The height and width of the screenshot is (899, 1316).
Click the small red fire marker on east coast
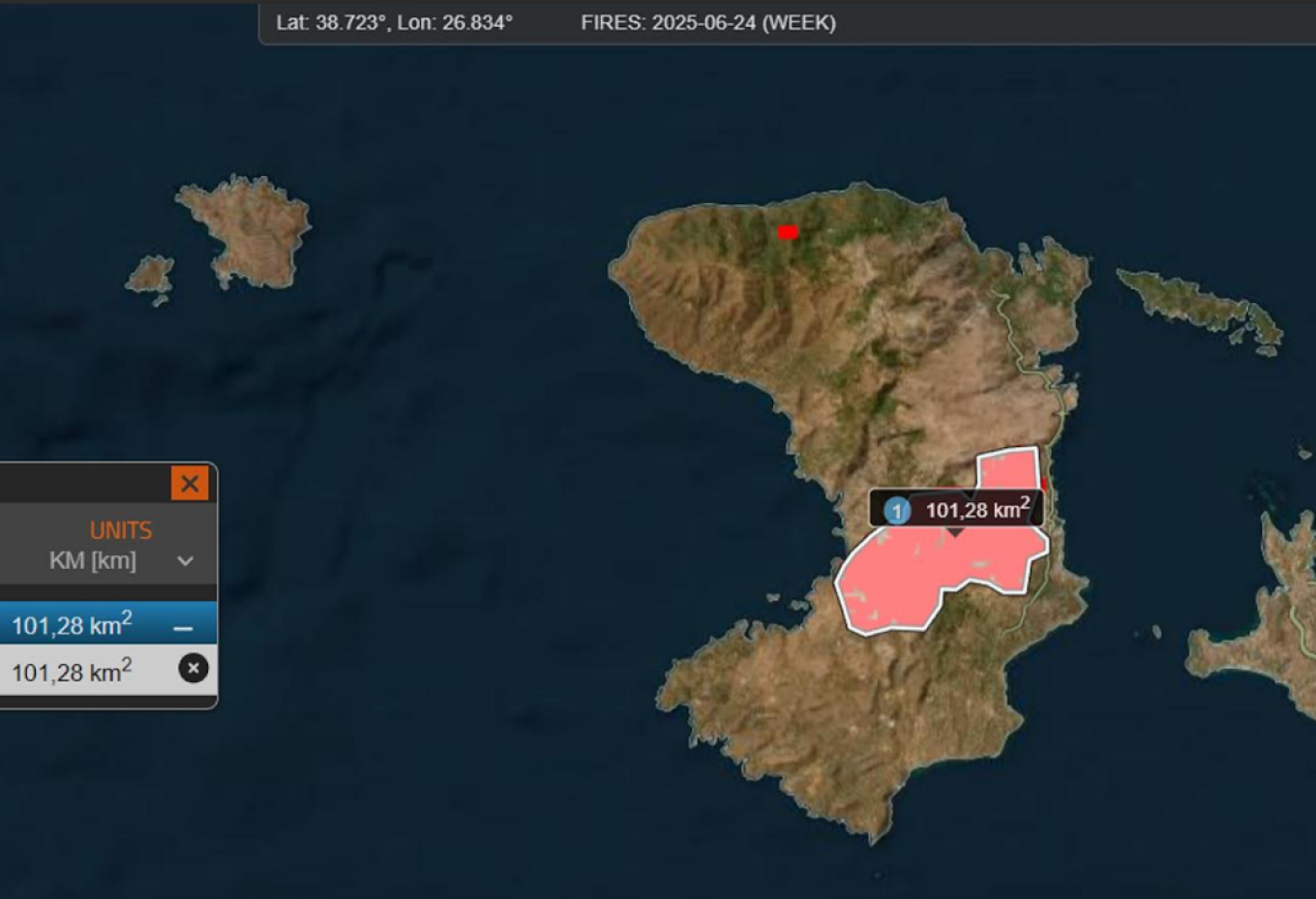point(1044,483)
